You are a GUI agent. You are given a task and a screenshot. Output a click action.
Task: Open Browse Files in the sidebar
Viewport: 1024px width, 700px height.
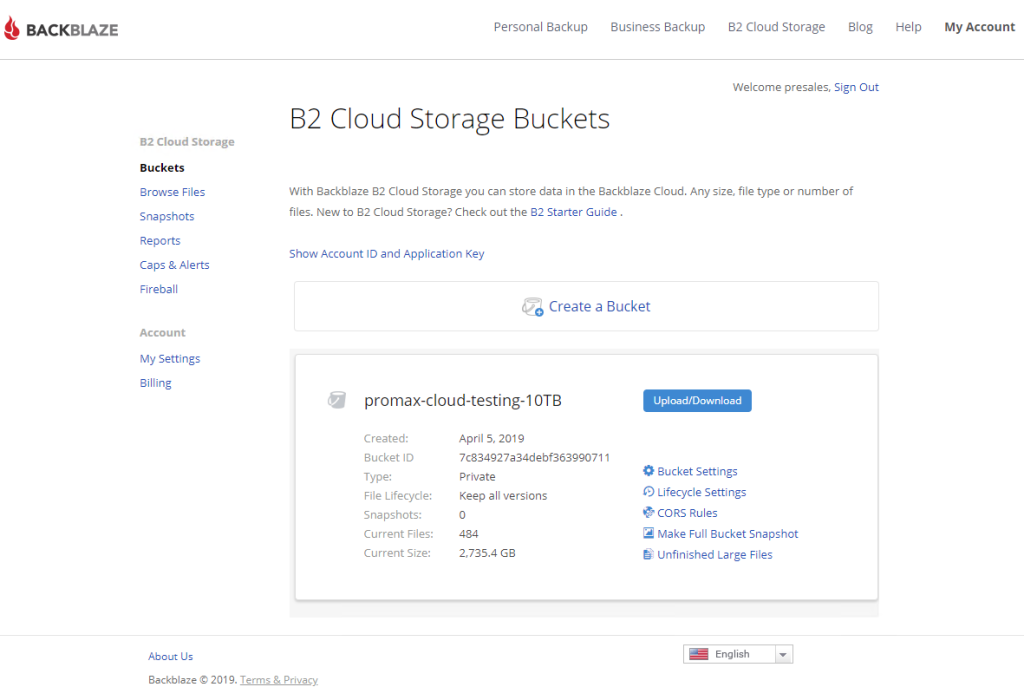(x=172, y=192)
